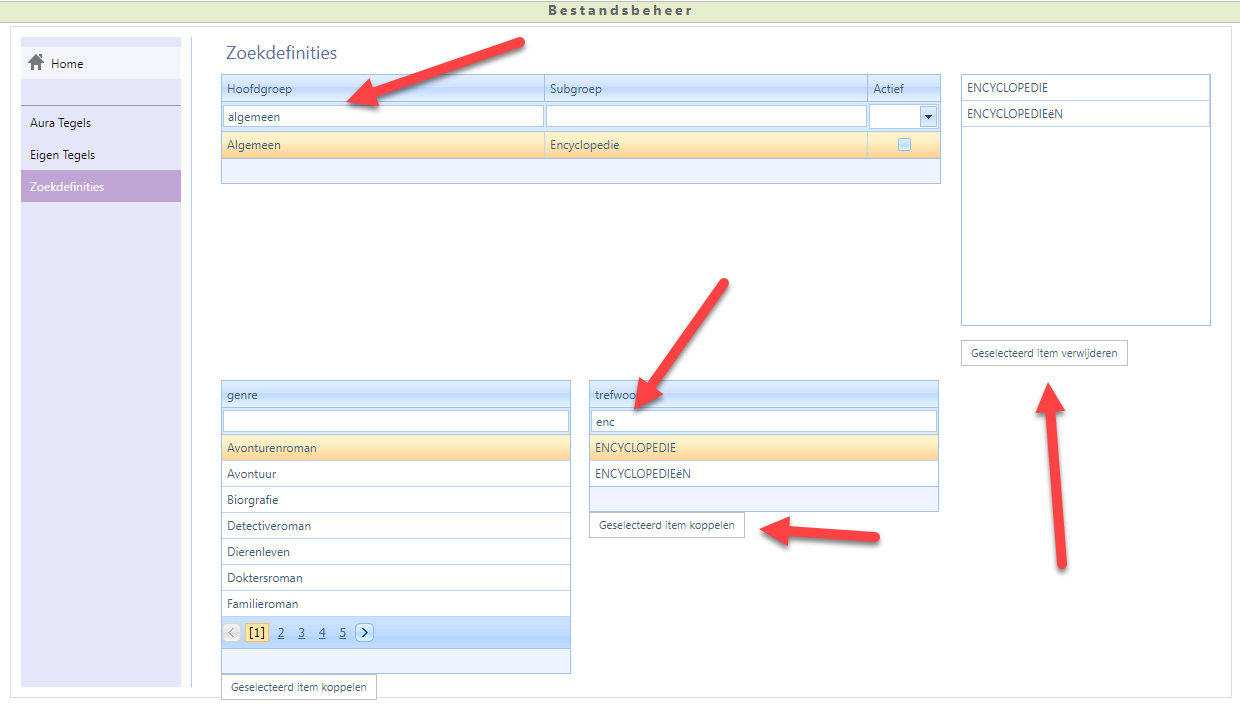Jump to genre page 3
The height and width of the screenshot is (710, 1240).
pyautogui.click(x=301, y=633)
